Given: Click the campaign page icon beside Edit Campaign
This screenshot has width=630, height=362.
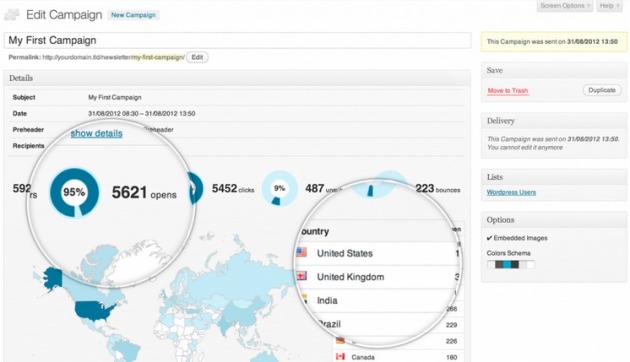Looking at the screenshot, I should (x=12, y=15).
